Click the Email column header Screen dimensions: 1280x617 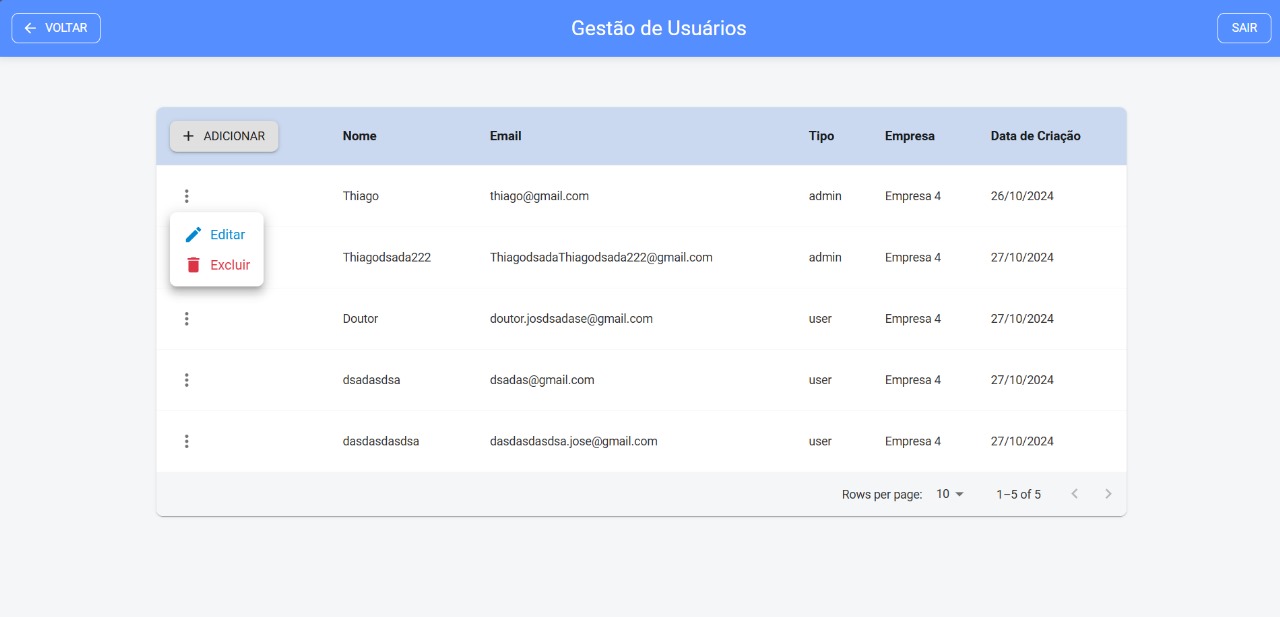coord(505,136)
